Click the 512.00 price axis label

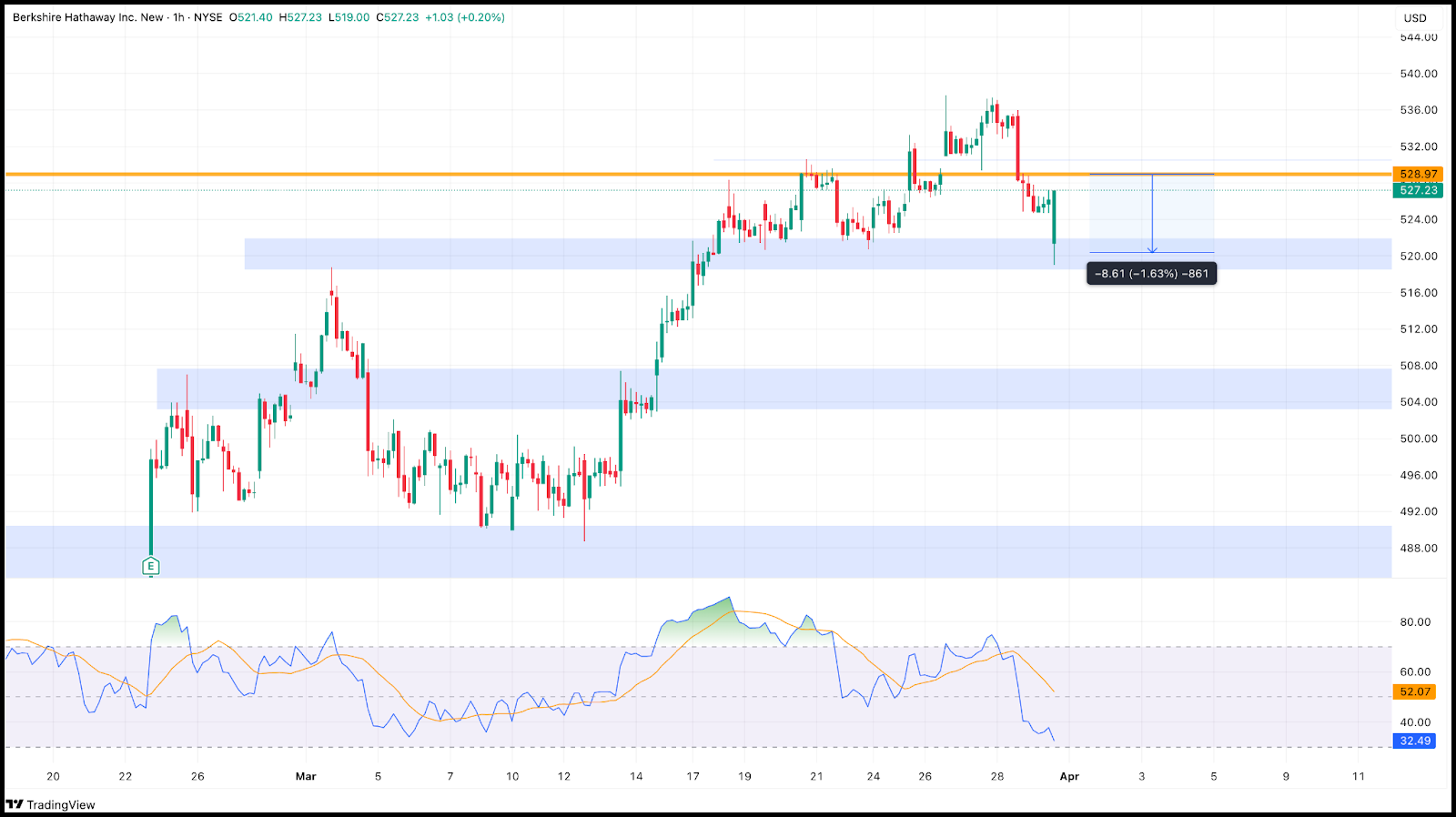pos(1419,329)
